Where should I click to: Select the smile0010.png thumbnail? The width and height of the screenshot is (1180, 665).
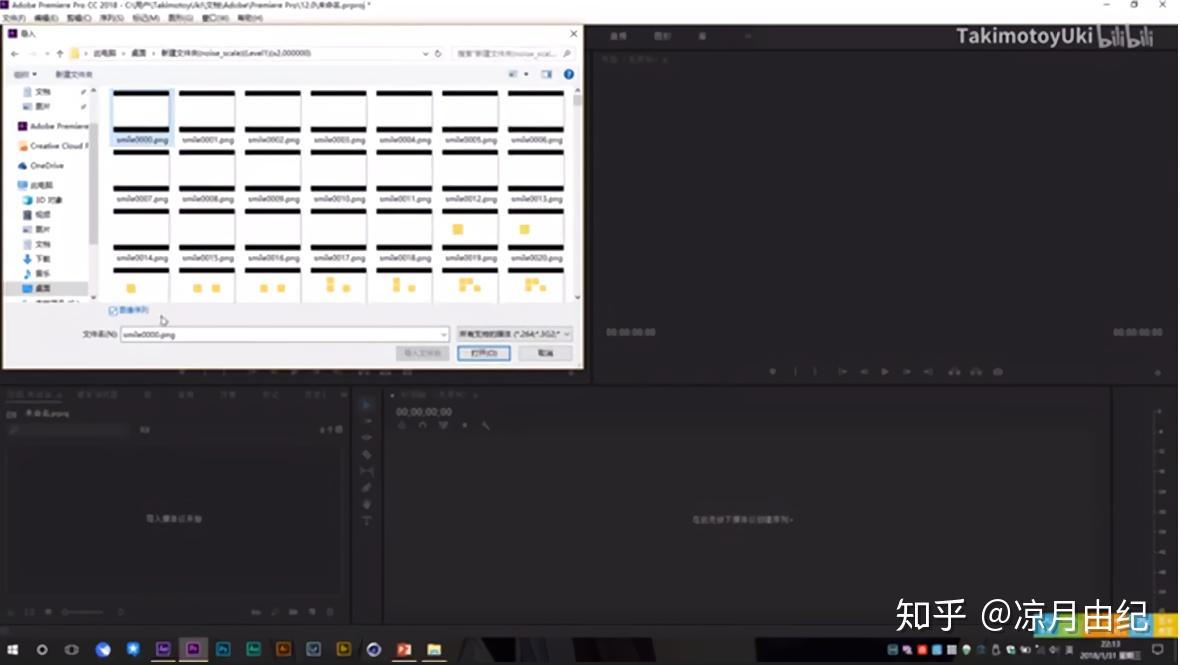coord(339,176)
